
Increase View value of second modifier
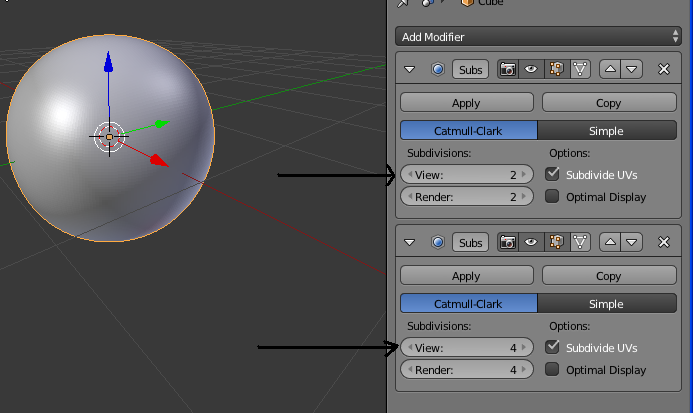524,348
